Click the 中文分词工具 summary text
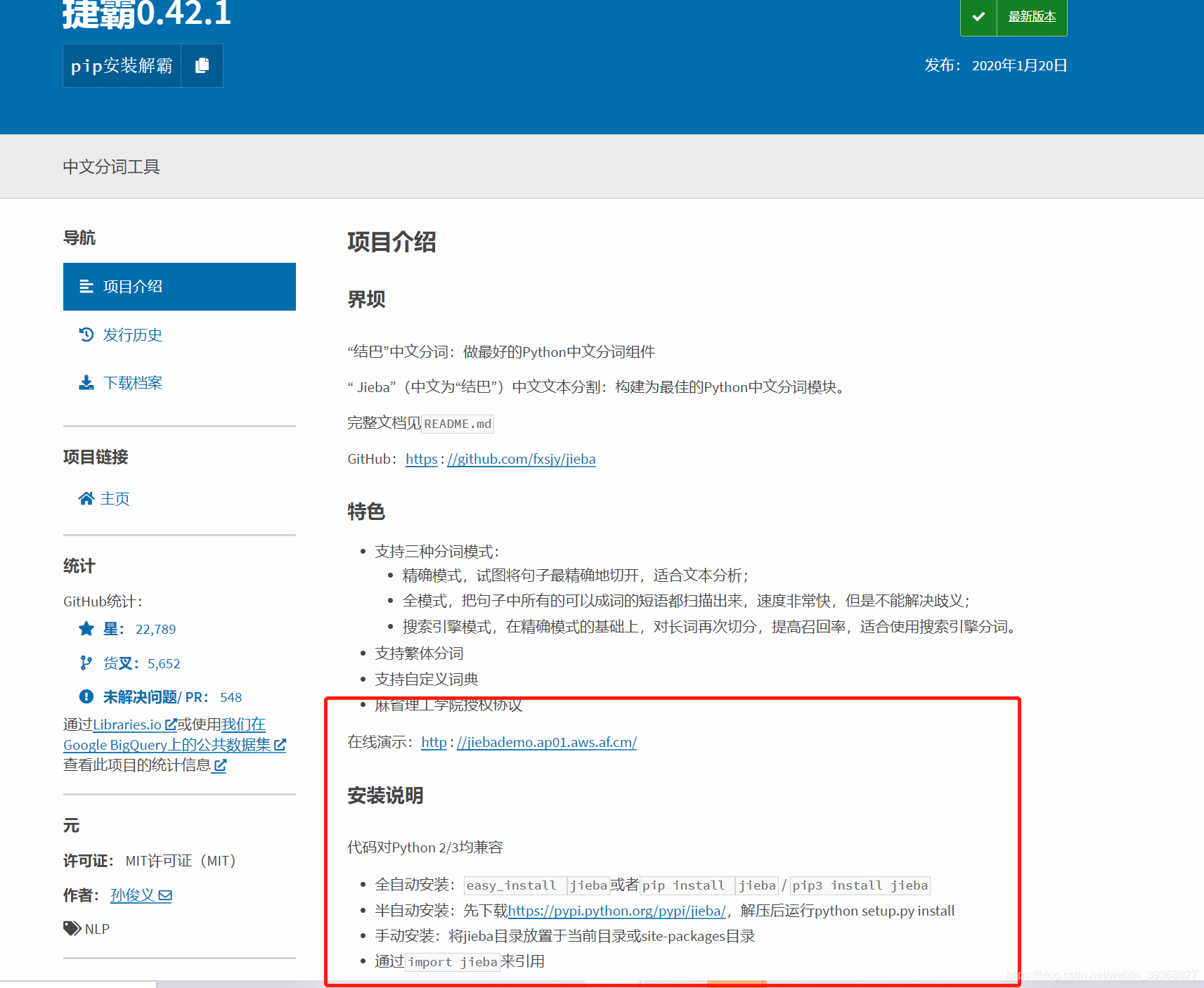 coord(111,167)
